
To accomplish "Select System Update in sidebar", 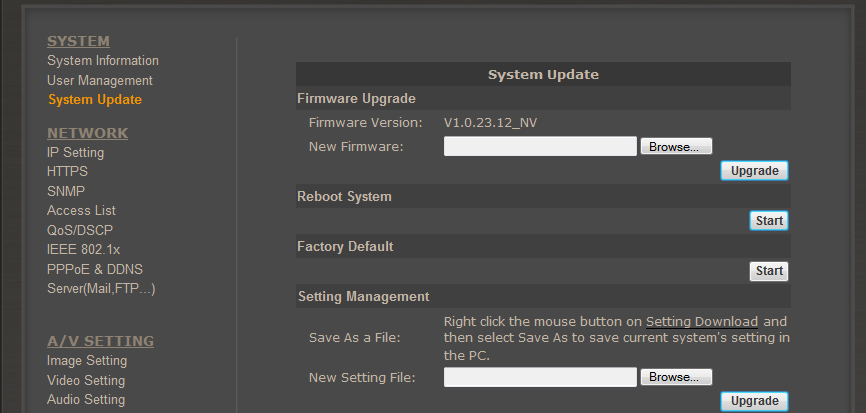I will pyautogui.click(x=95, y=100).
